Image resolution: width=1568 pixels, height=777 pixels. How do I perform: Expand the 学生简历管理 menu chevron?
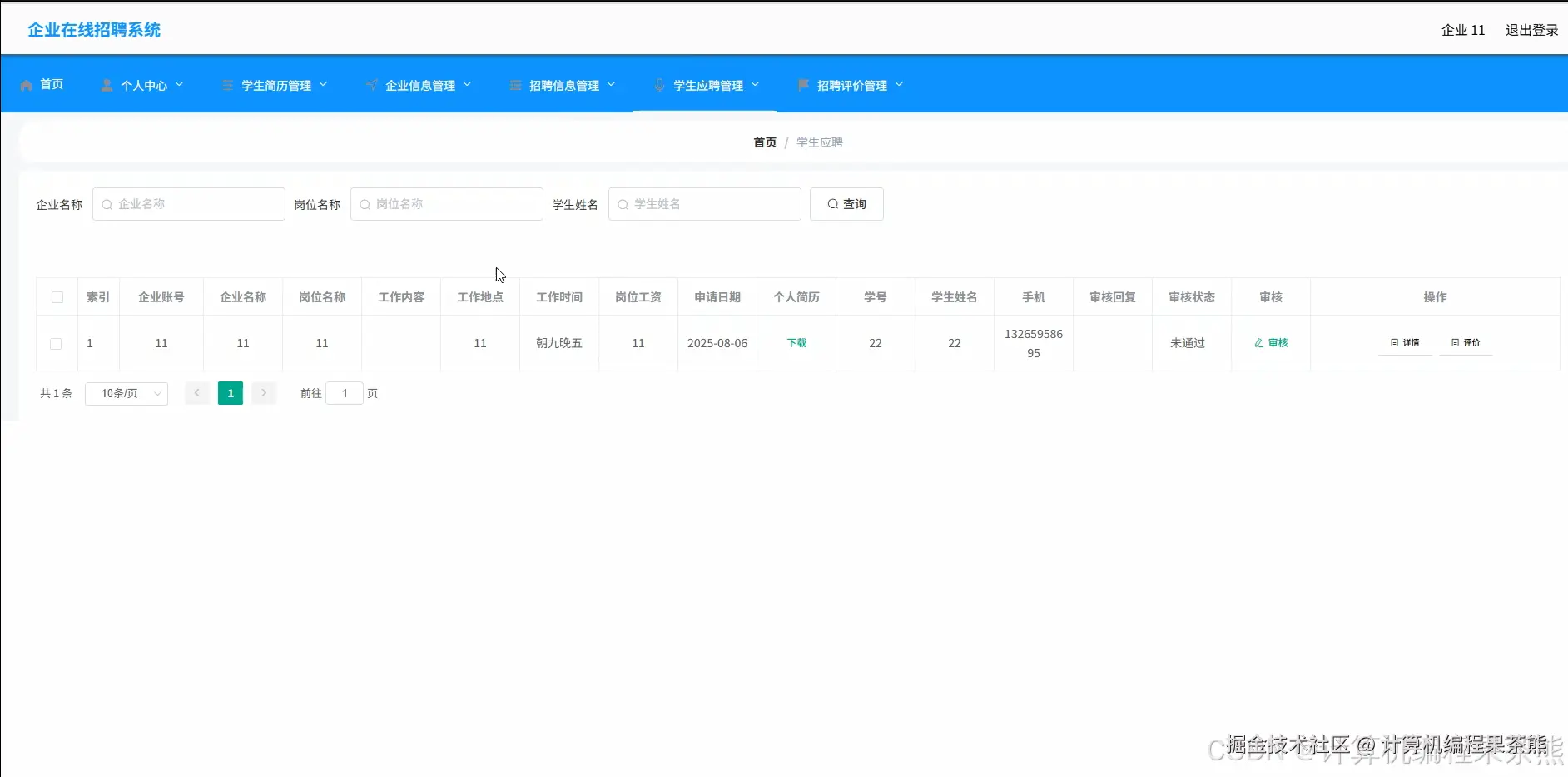(323, 84)
